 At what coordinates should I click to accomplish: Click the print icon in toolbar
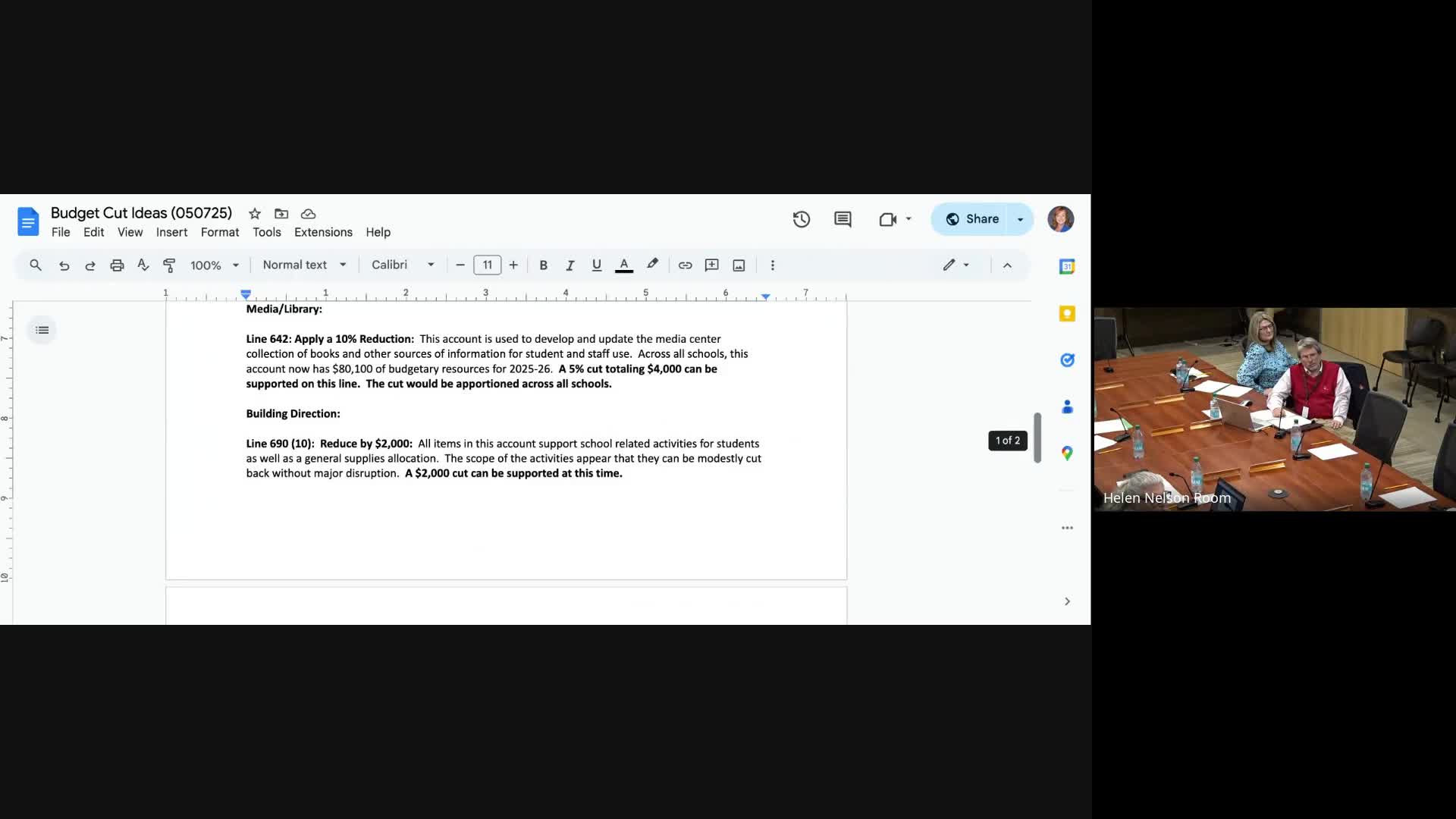point(117,265)
